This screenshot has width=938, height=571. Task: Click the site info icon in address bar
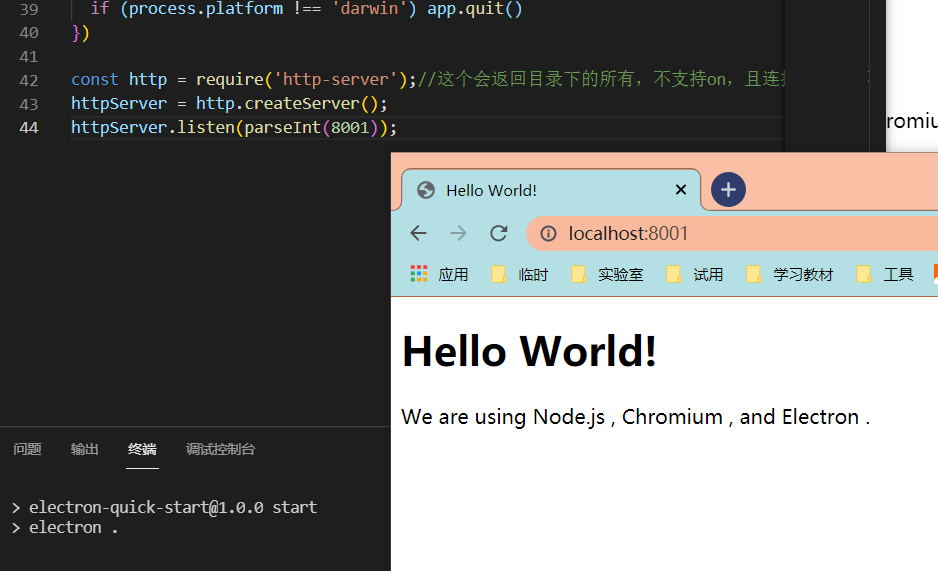point(548,233)
